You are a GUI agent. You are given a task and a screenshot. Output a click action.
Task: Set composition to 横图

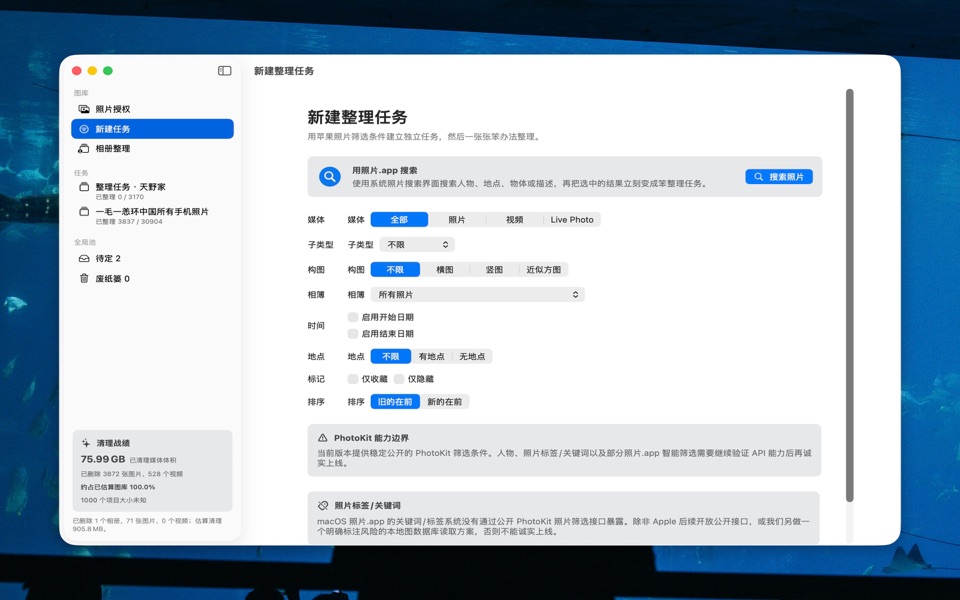click(x=444, y=269)
